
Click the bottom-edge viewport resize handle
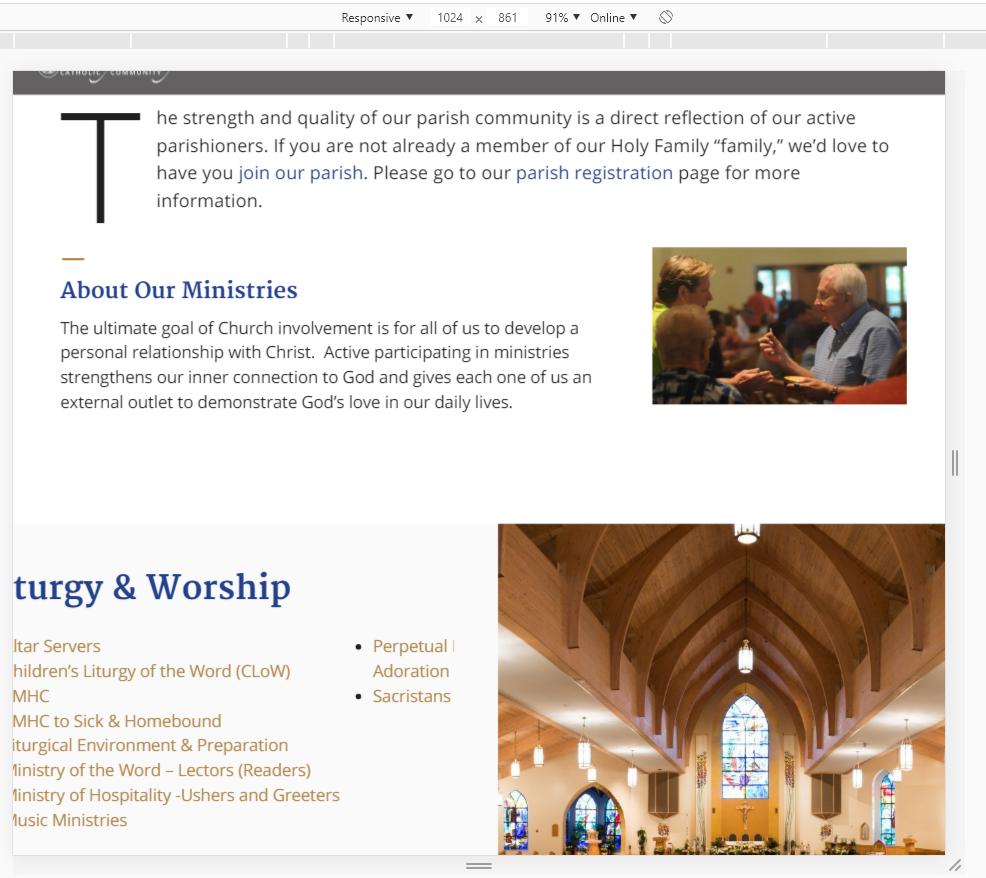(479, 865)
